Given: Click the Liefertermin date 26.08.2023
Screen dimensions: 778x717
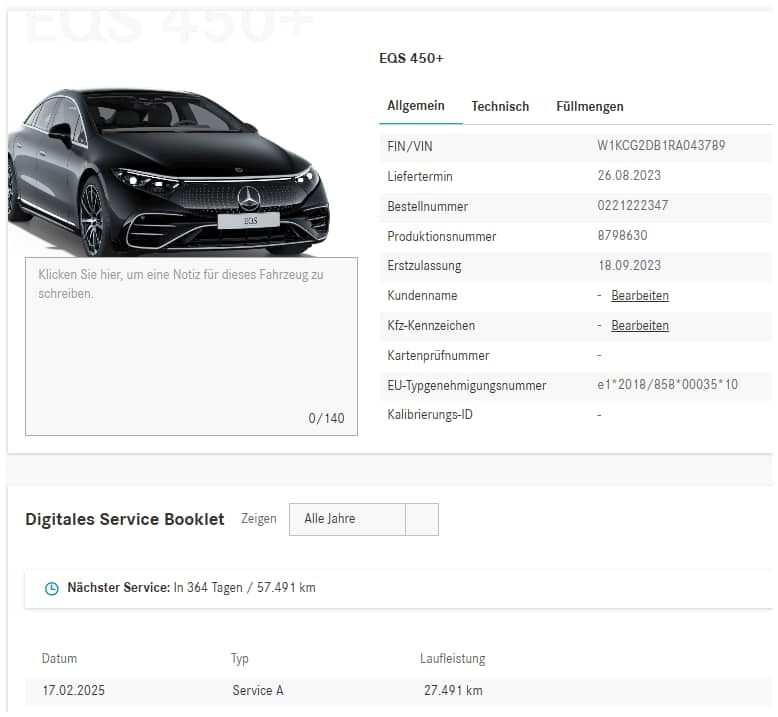Looking at the screenshot, I should (x=629, y=175).
